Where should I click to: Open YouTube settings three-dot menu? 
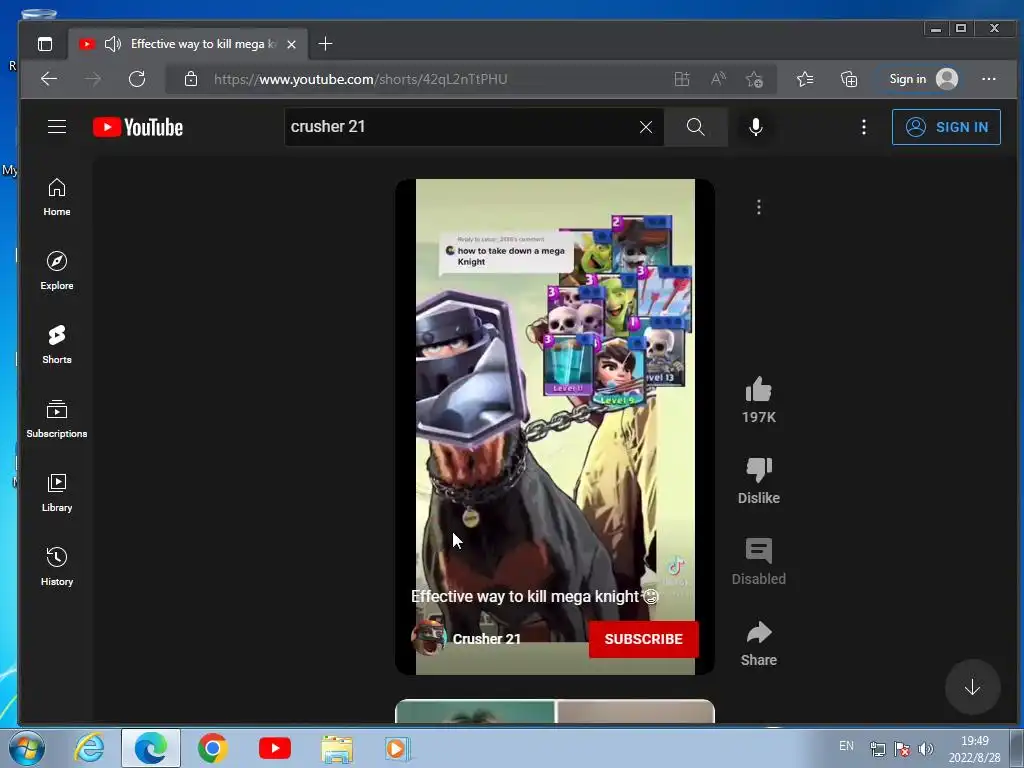[x=863, y=127]
